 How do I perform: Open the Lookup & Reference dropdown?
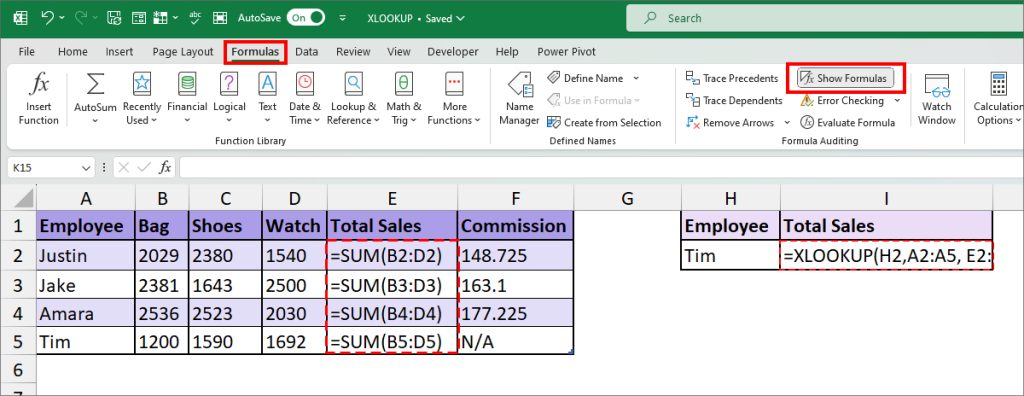(x=353, y=99)
